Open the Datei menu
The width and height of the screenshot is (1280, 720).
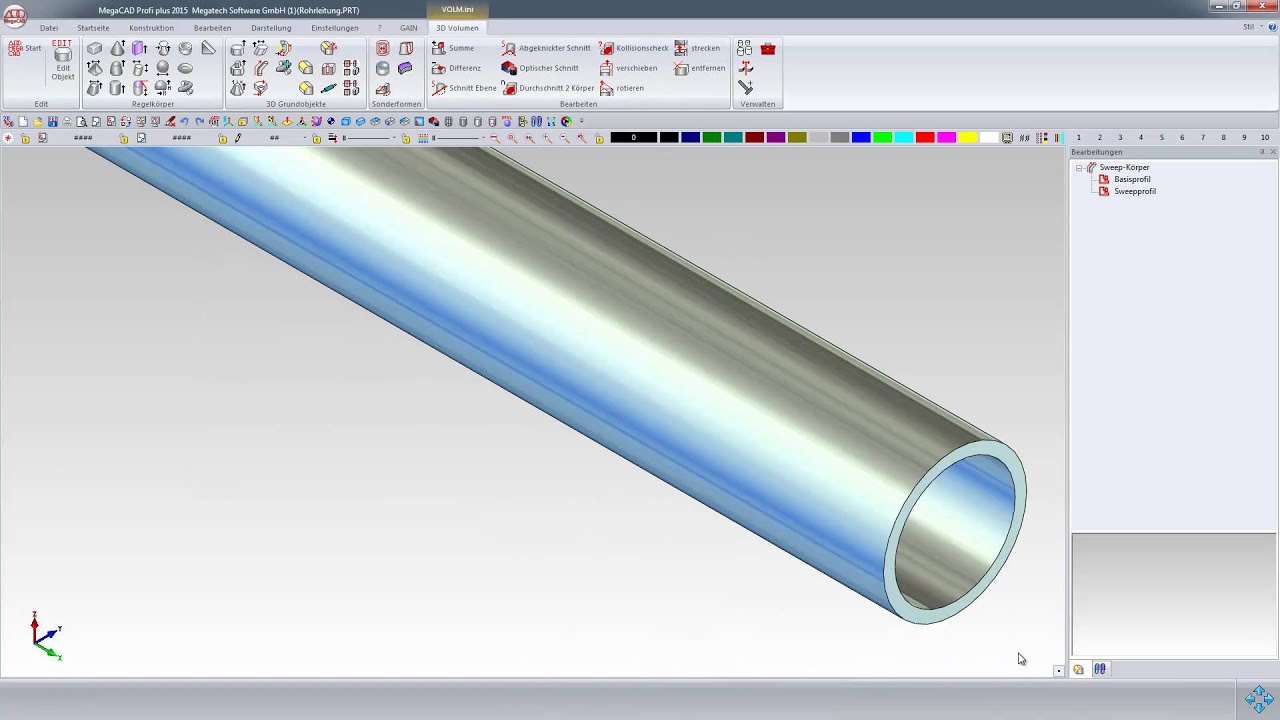click(x=49, y=28)
